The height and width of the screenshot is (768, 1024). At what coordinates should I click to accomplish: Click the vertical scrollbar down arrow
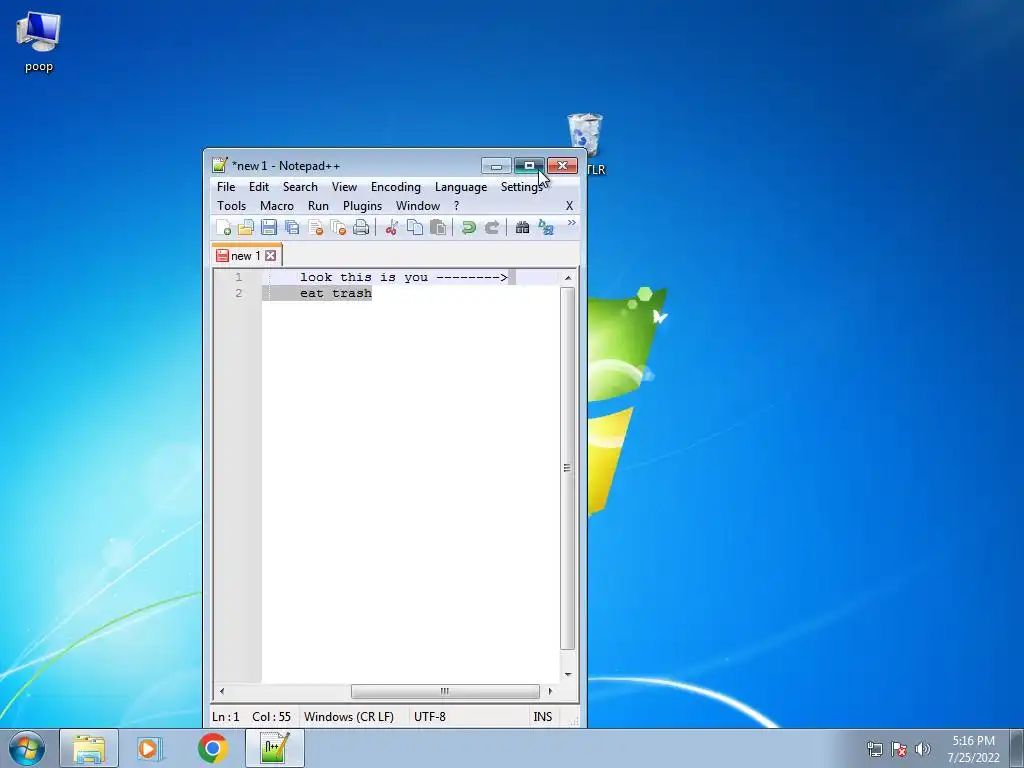pos(568,674)
